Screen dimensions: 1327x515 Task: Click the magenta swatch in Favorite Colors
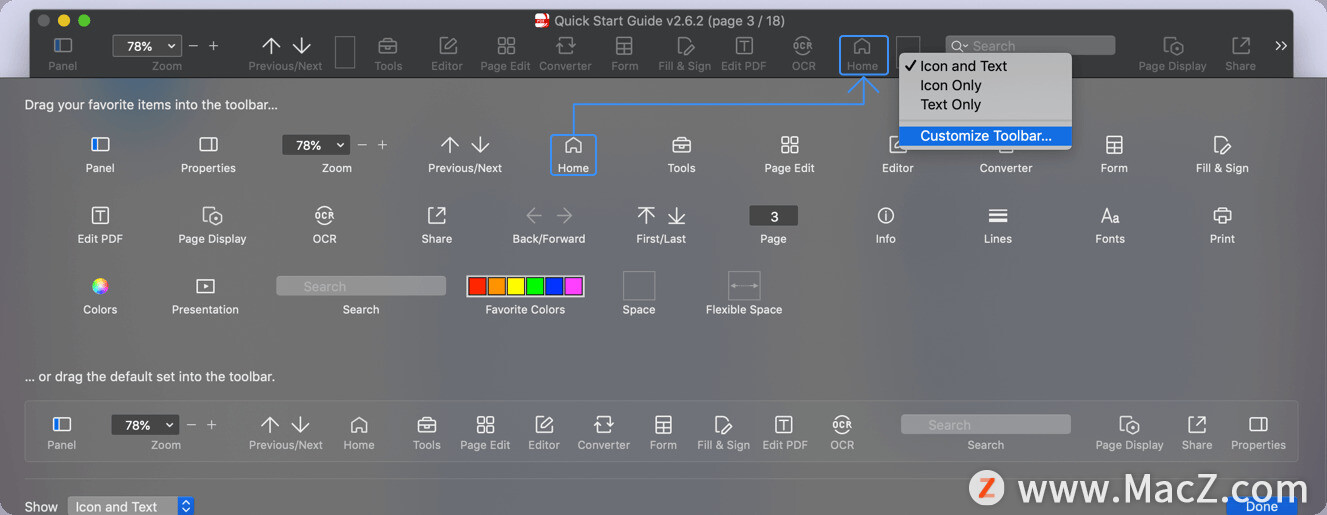[x=573, y=286]
